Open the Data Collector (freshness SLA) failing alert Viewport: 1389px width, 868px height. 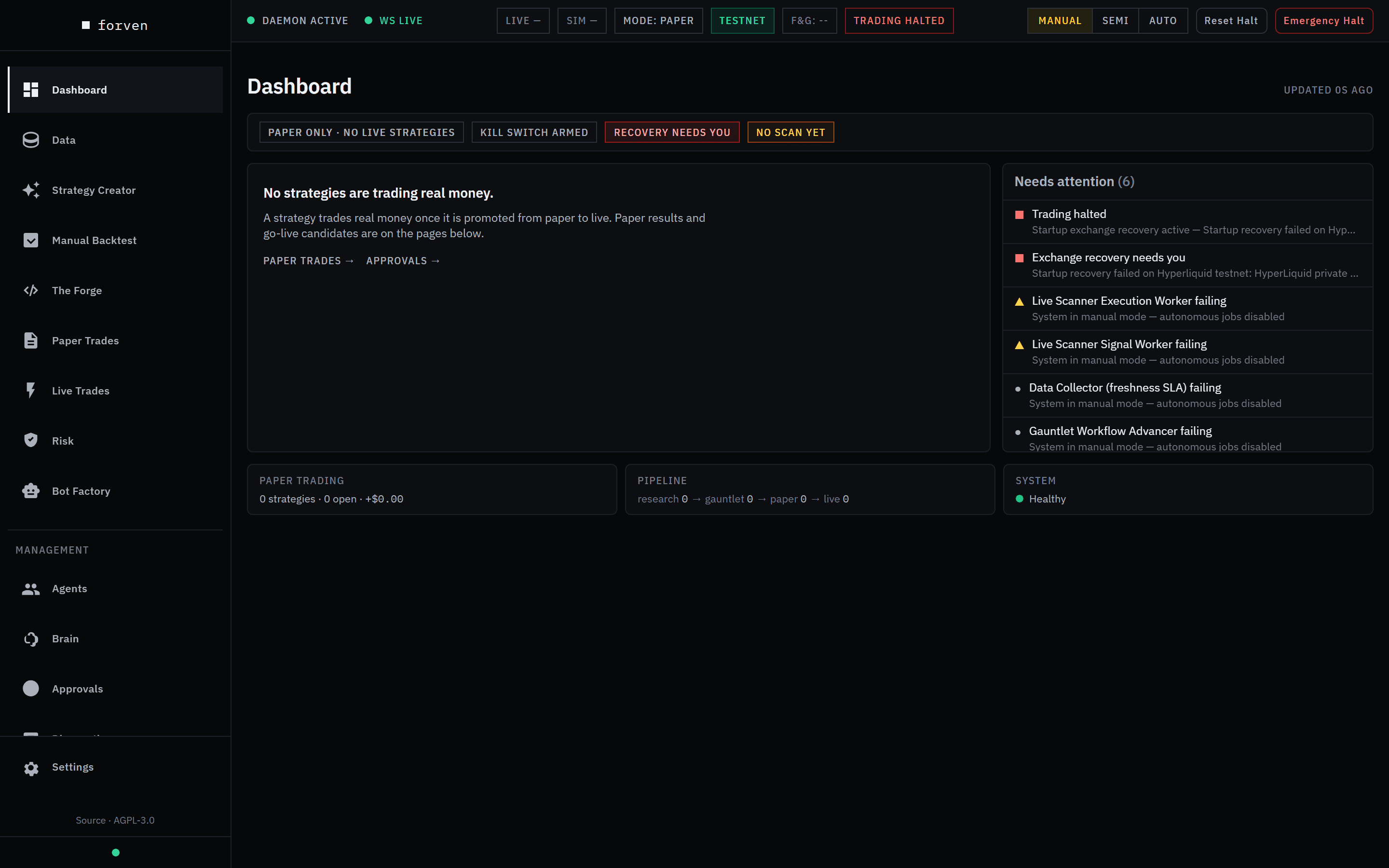pos(1187,395)
